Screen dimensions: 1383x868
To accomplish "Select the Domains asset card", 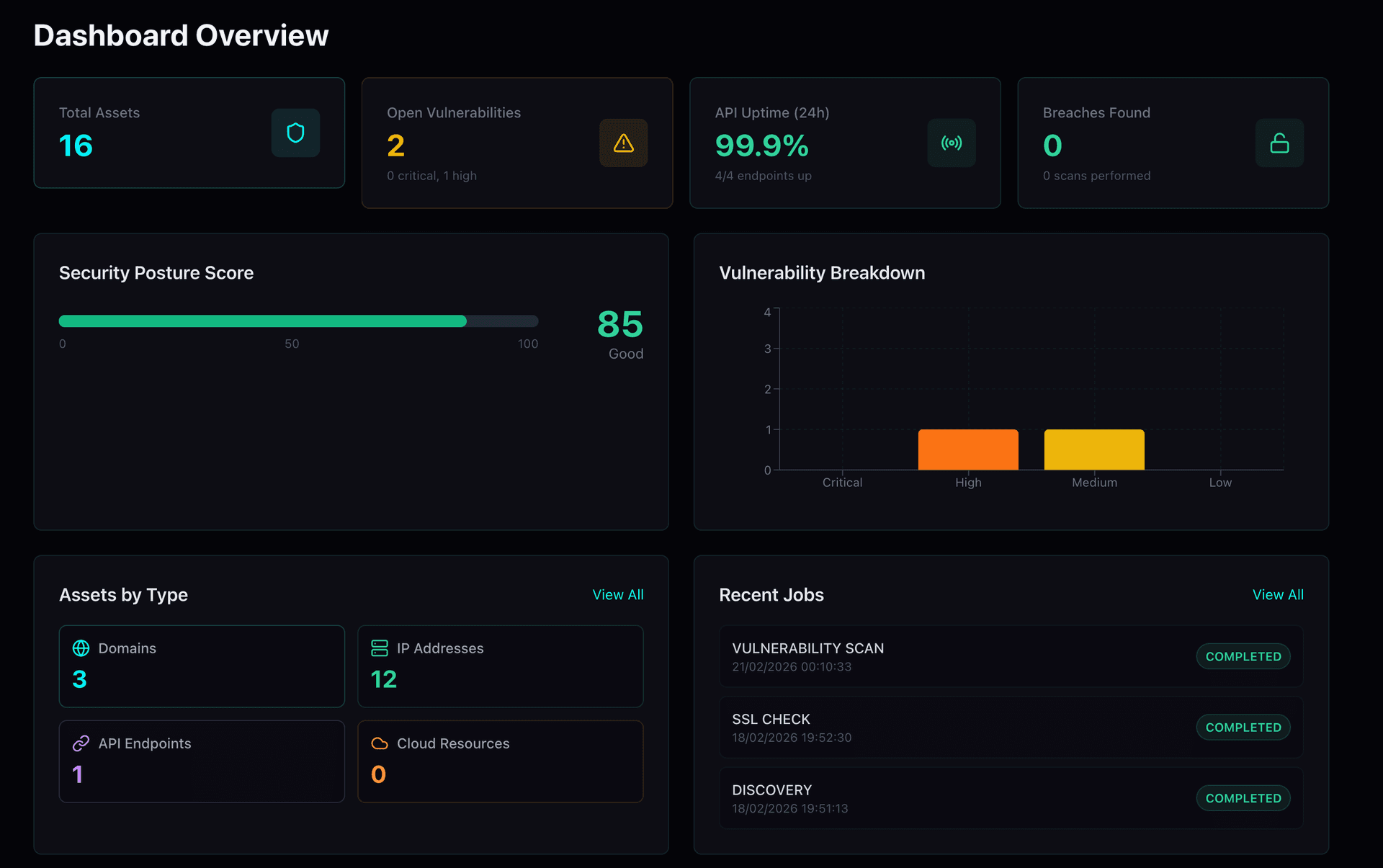I will click(202, 666).
